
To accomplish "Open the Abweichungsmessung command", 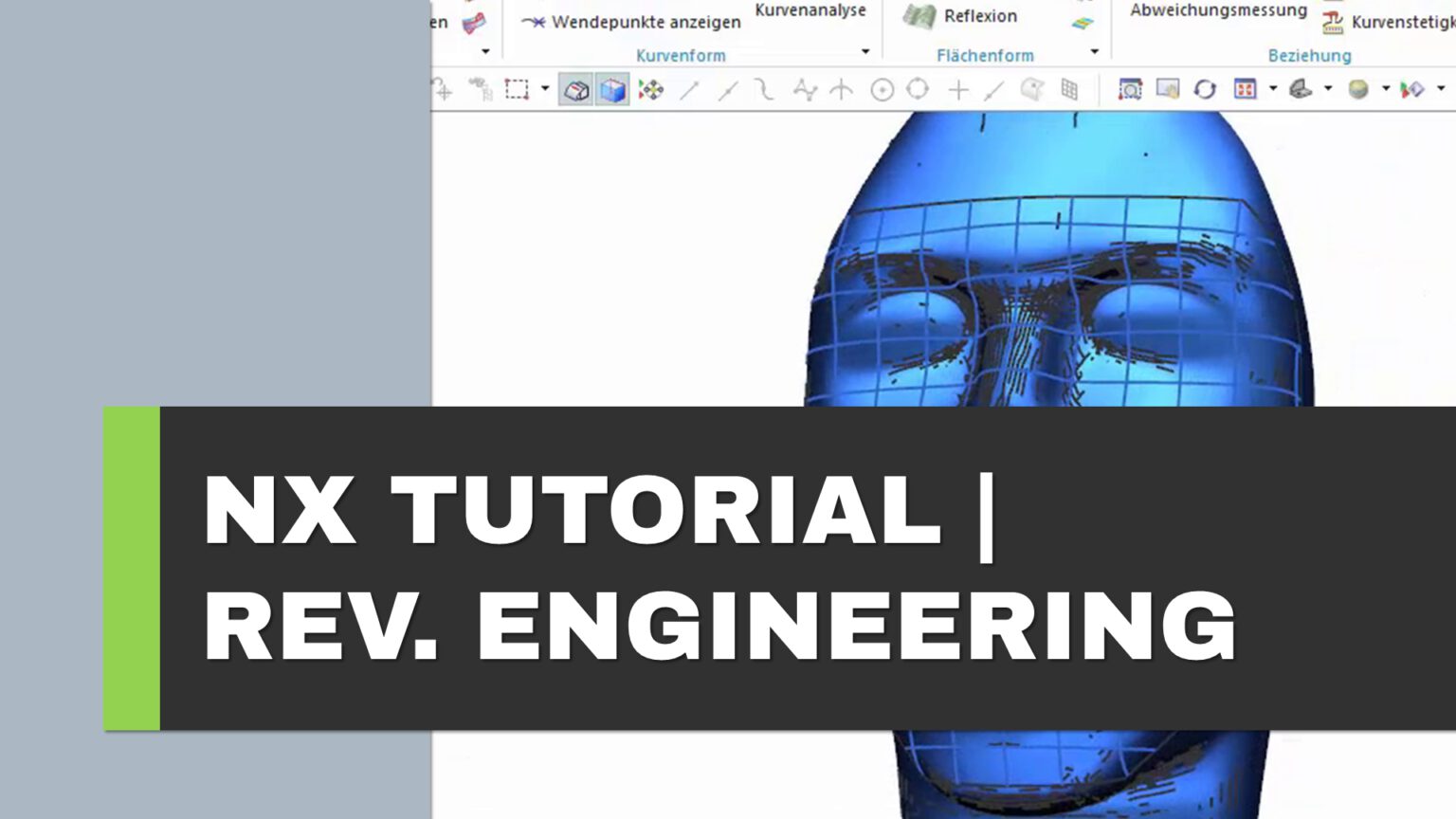I will (1218, 10).
